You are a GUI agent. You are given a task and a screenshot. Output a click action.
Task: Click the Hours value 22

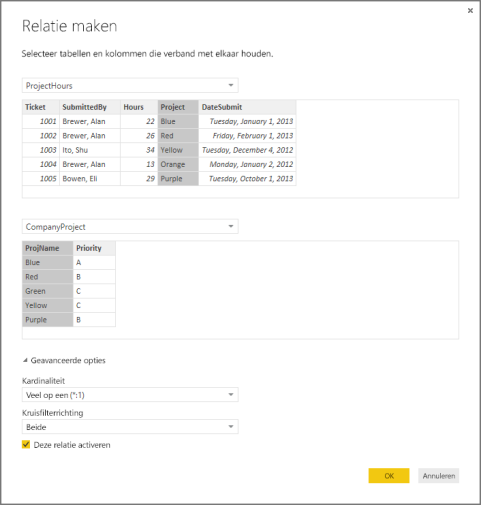(x=139, y=122)
